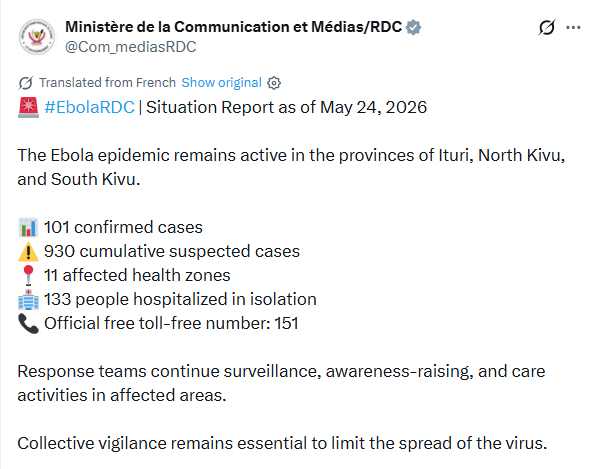Click the hospital emoji before 133 people
The image size is (597, 469).
click(x=29, y=300)
